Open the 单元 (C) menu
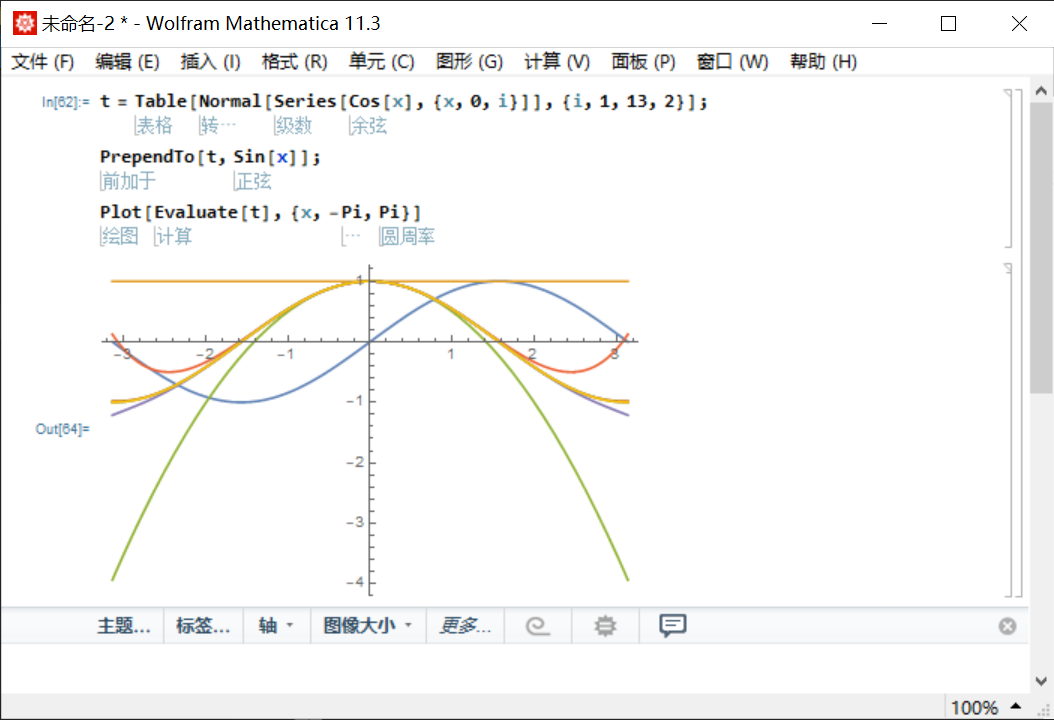Image resolution: width=1054 pixels, height=720 pixels. coord(381,62)
